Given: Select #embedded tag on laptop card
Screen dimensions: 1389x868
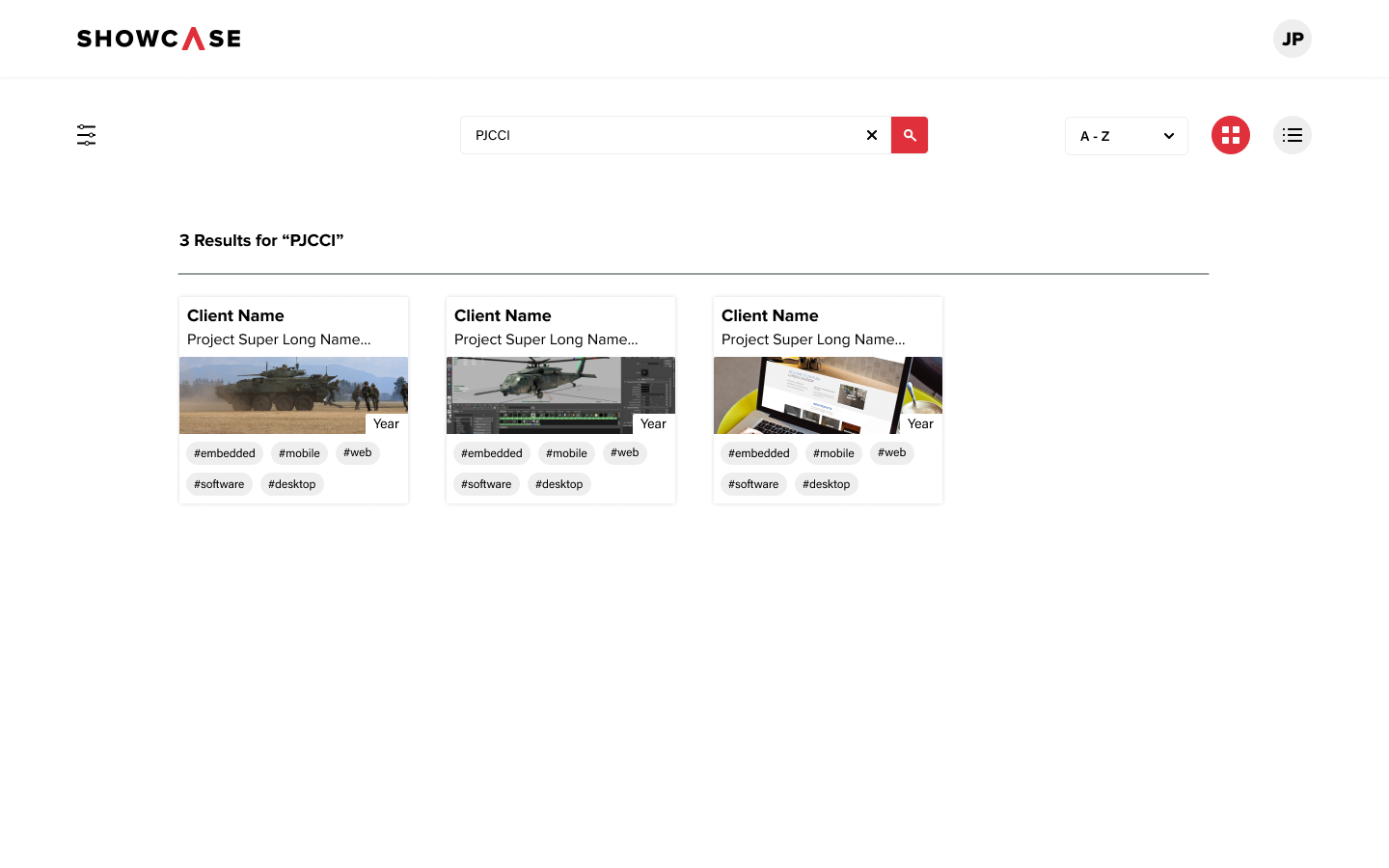Looking at the screenshot, I should [x=759, y=453].
